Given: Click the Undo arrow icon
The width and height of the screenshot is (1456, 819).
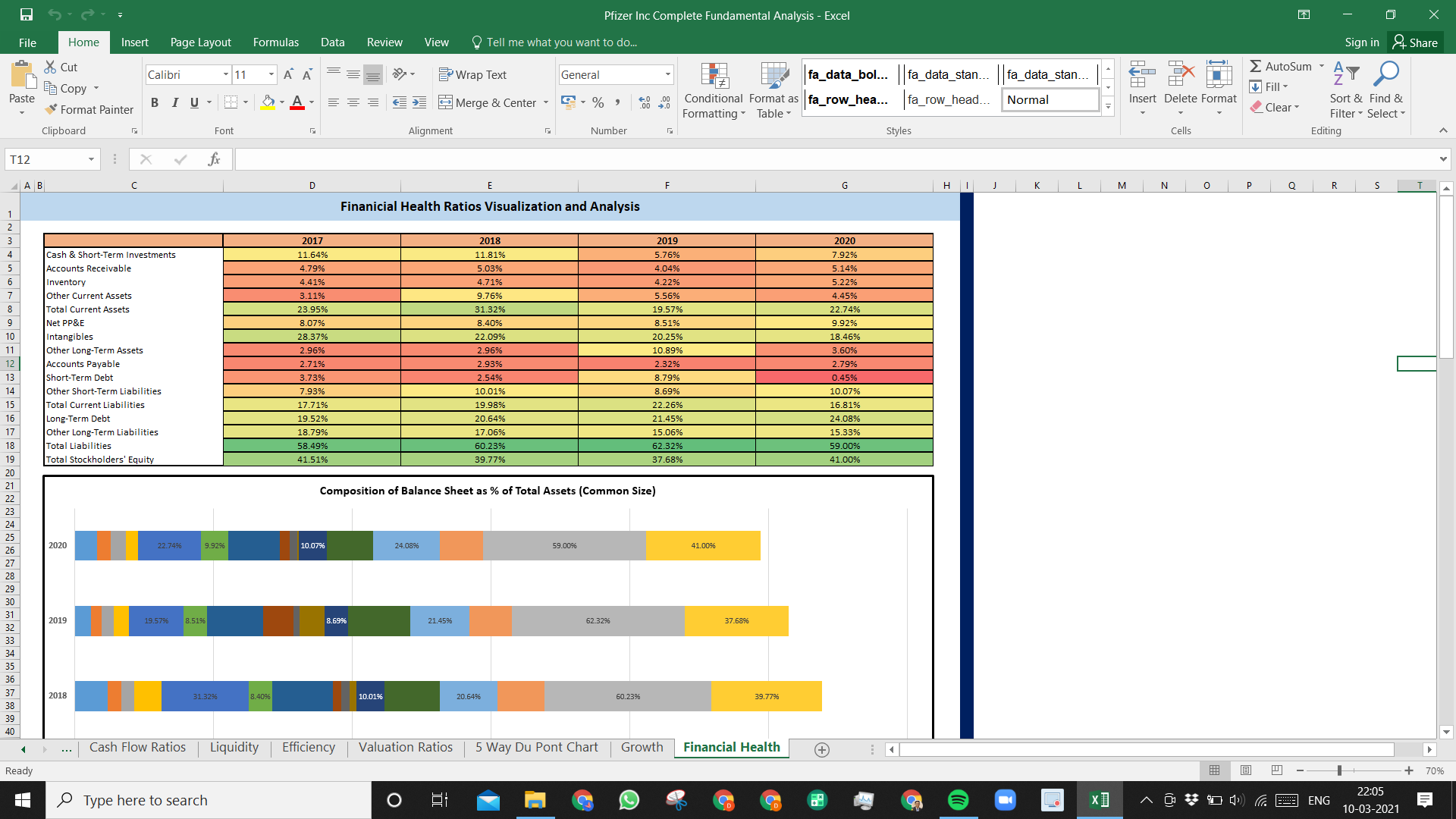Looking at the screenshot, I should coord(54,14).
